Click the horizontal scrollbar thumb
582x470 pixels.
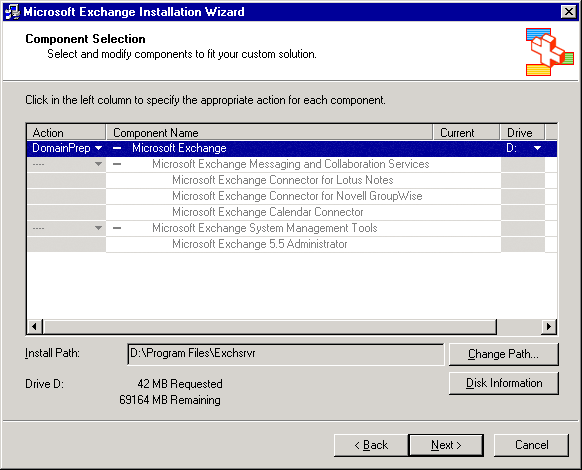tap(270, 327)
